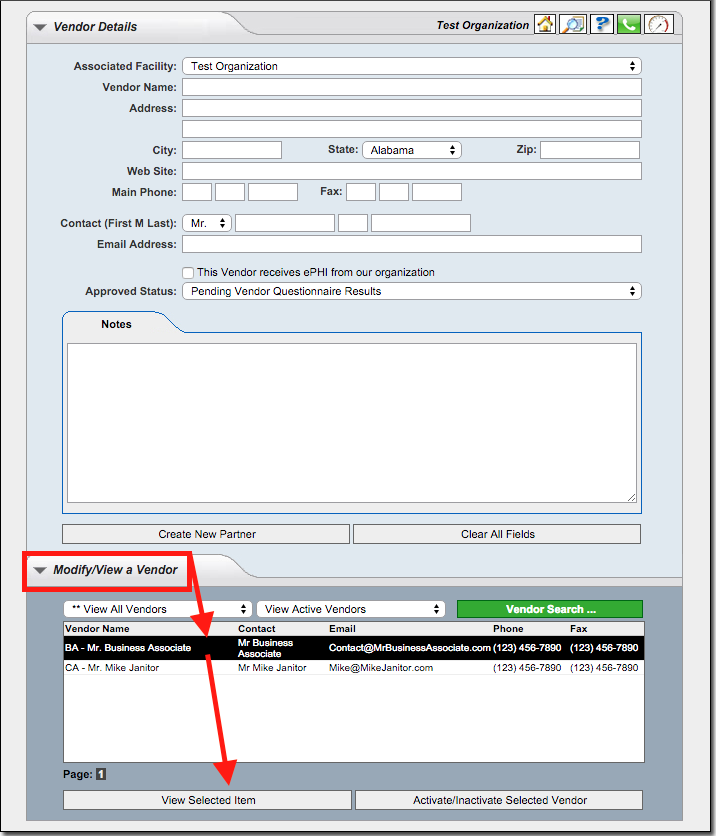
Task: Click the Vendor Name column header
Action: 97,629
